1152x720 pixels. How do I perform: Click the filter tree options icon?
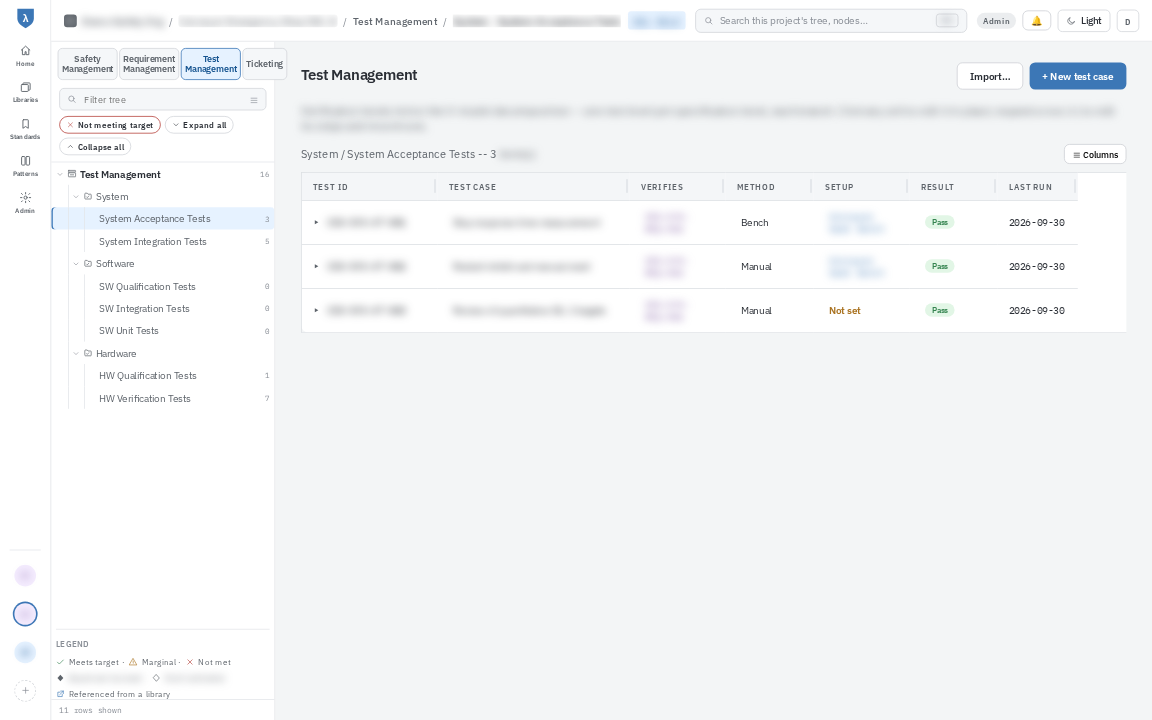click(254, 100)
